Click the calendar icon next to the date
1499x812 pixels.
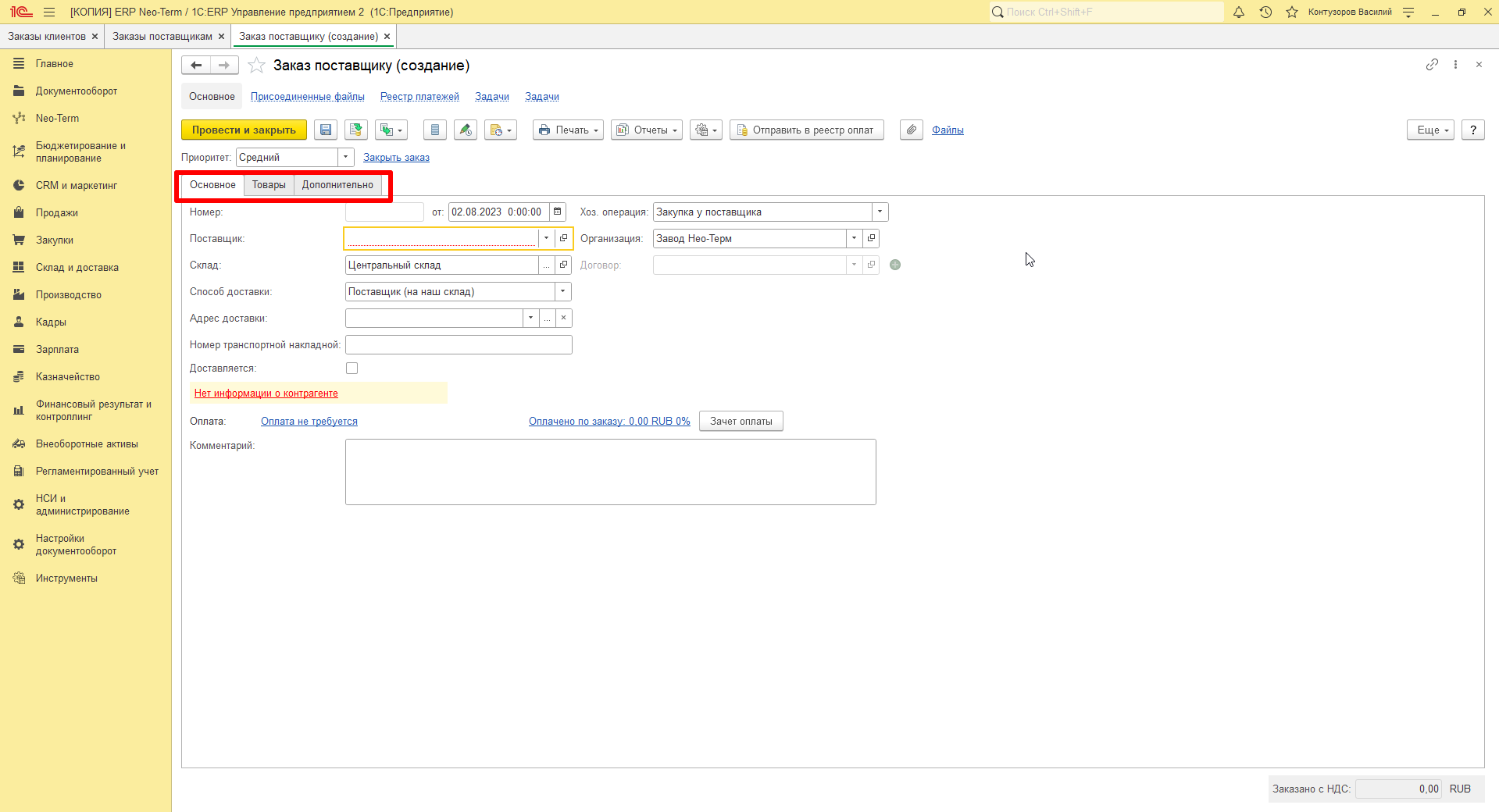558,212
